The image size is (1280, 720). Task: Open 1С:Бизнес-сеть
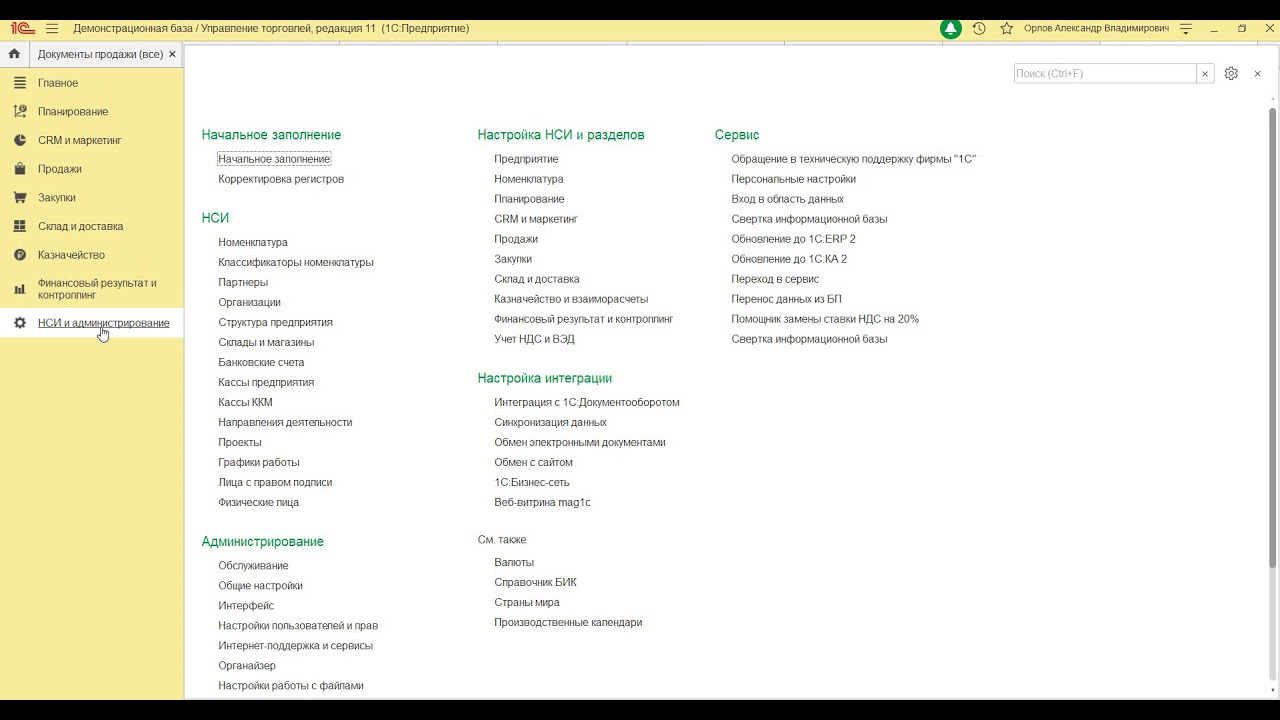pos(532,482)
